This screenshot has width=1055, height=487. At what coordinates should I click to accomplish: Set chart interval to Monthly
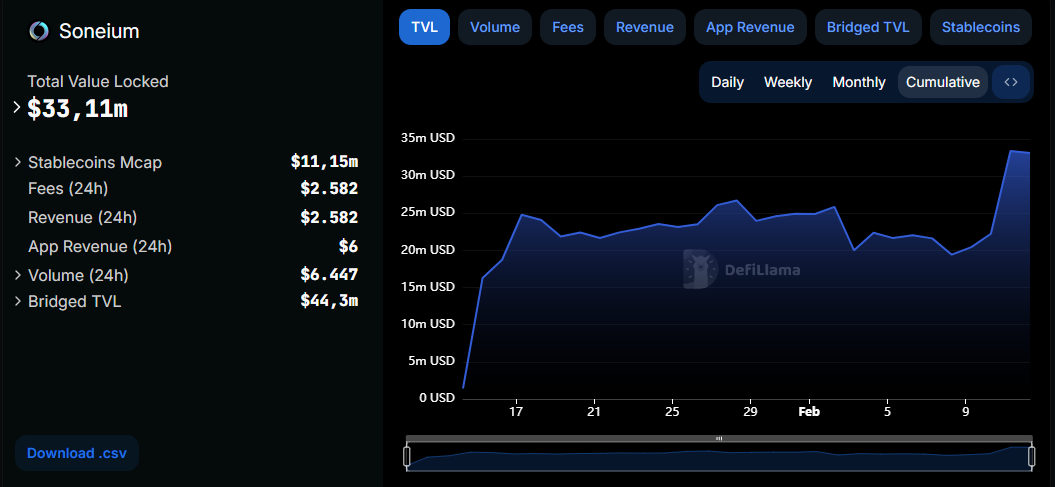coord(859,82)
